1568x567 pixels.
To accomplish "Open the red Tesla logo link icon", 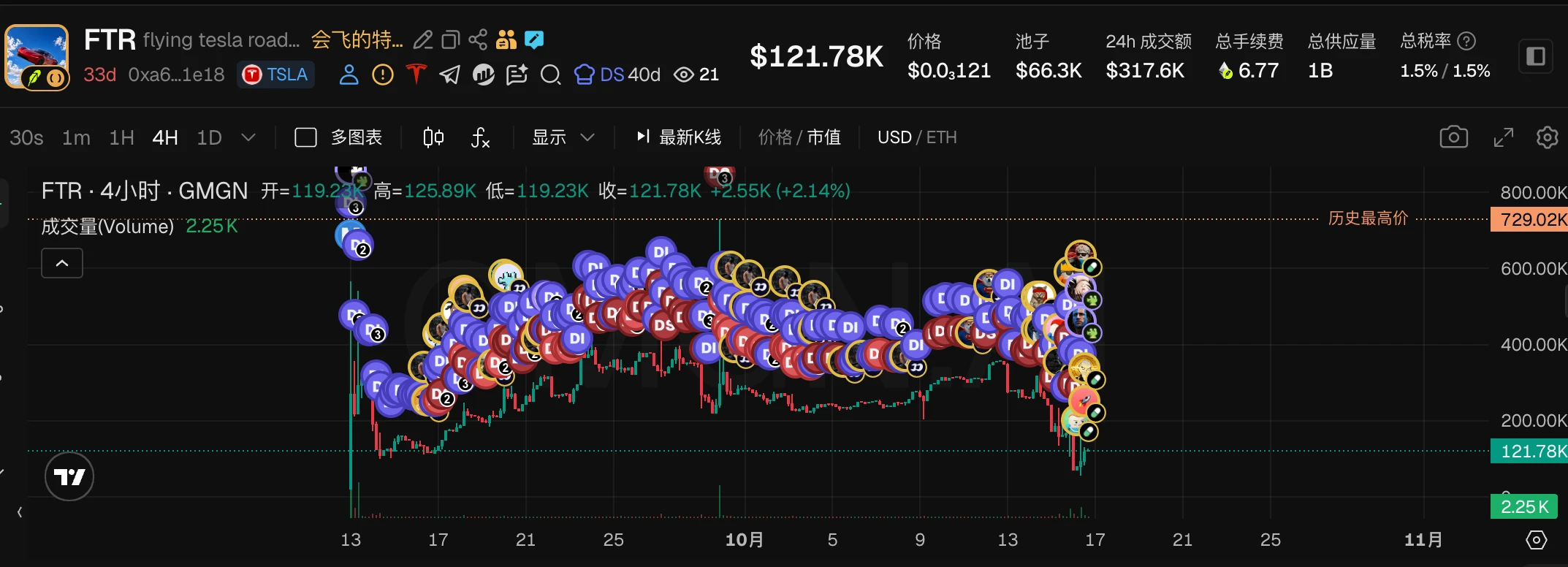I will [416, 75].
